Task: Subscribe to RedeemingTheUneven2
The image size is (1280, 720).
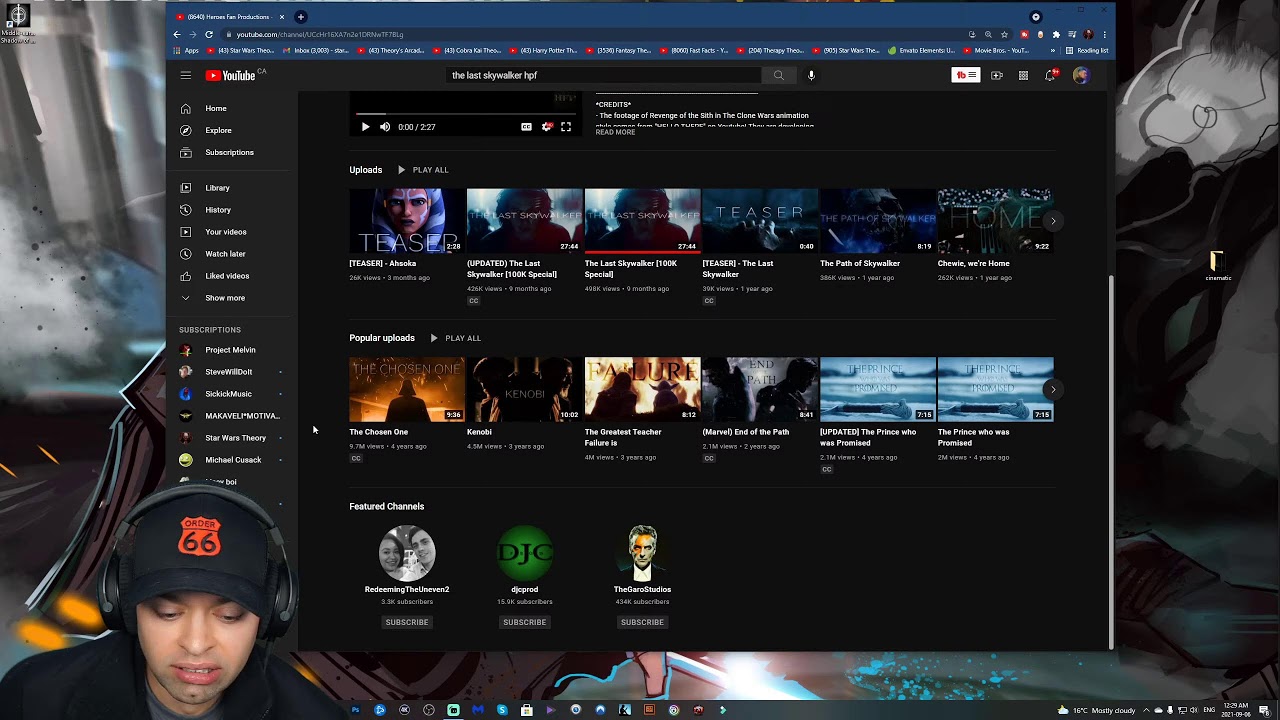Action: pos(407,622)
